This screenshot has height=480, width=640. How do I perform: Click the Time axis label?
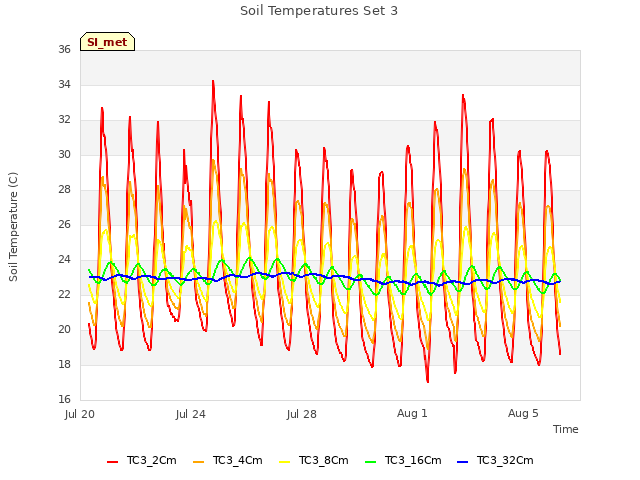tap(566, 429)
